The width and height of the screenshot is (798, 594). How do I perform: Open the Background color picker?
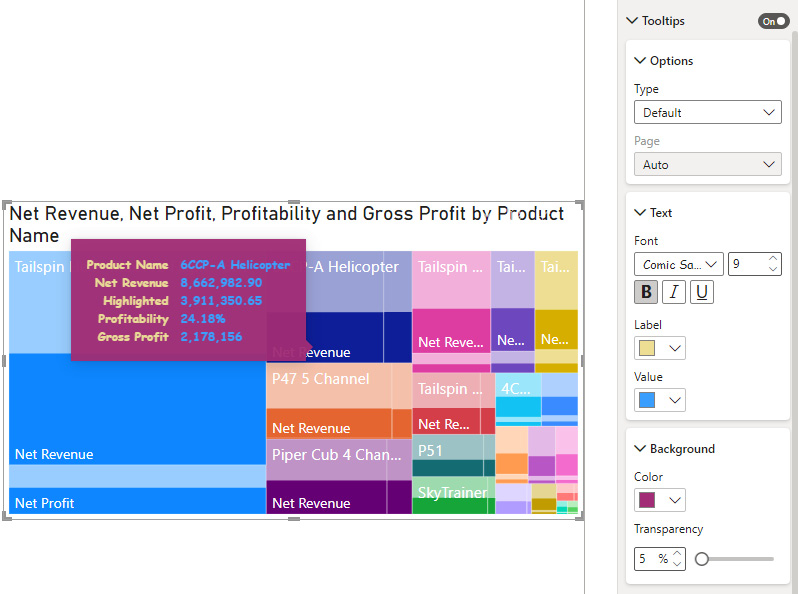(x=660, y=500)
